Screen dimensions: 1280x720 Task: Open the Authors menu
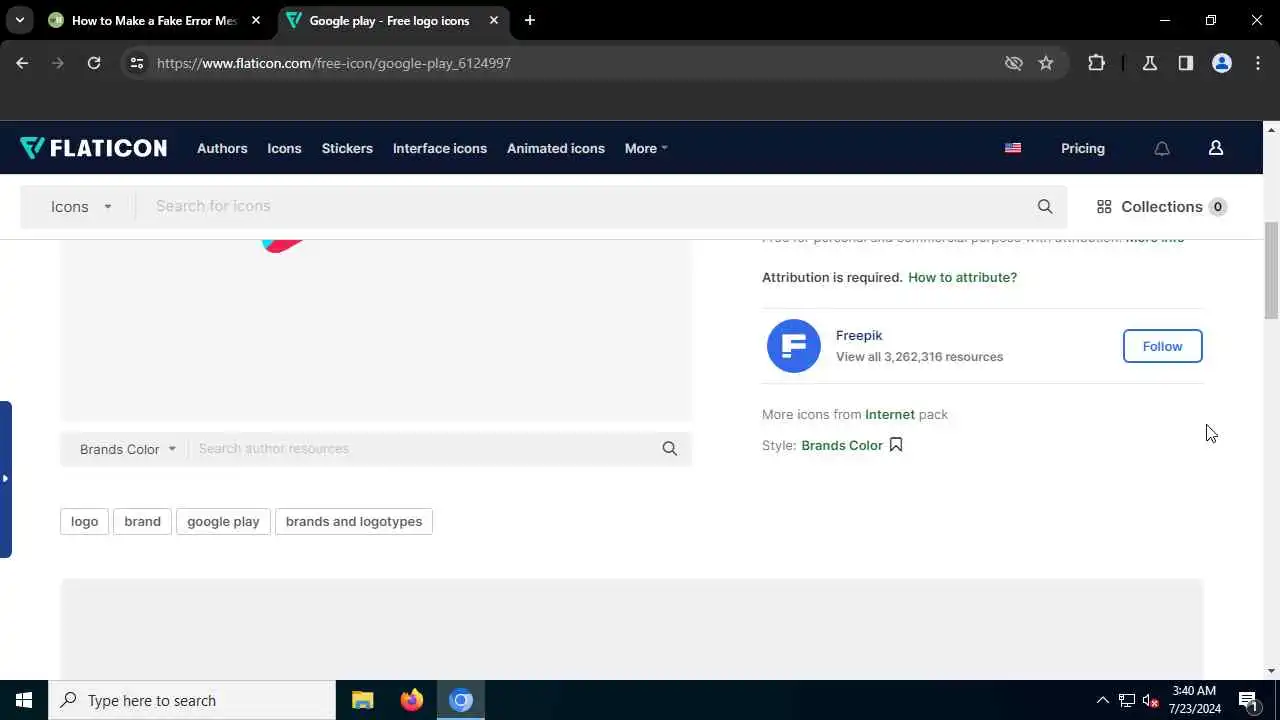[x=222, y=148]
